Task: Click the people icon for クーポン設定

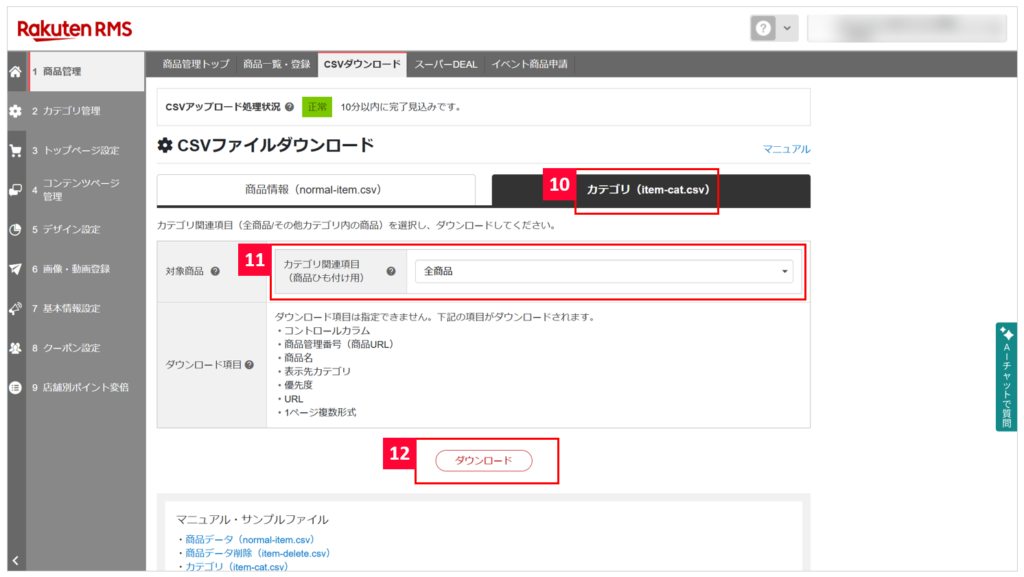Action: [15, 348]
